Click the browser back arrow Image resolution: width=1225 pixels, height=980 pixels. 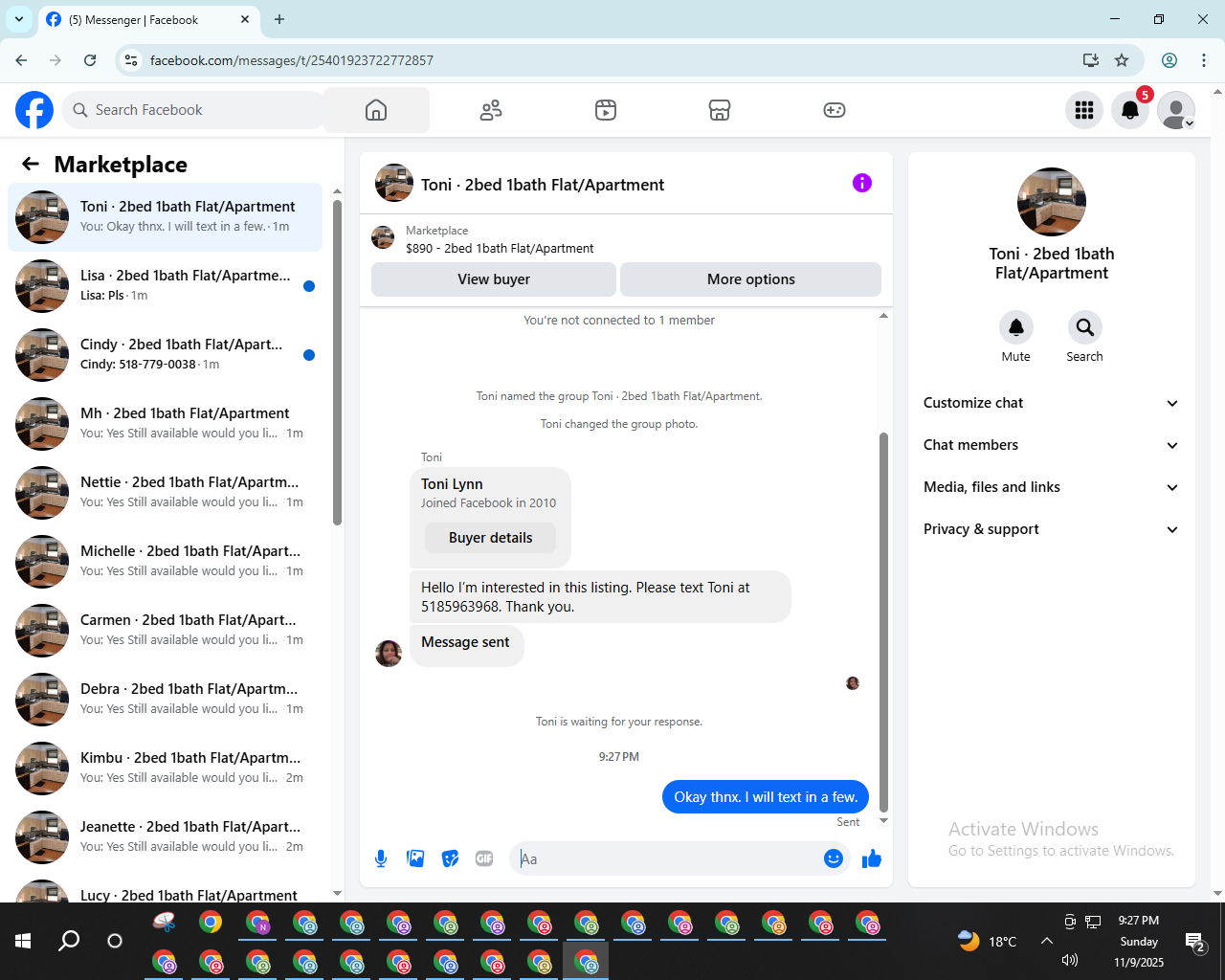point(21,60)
